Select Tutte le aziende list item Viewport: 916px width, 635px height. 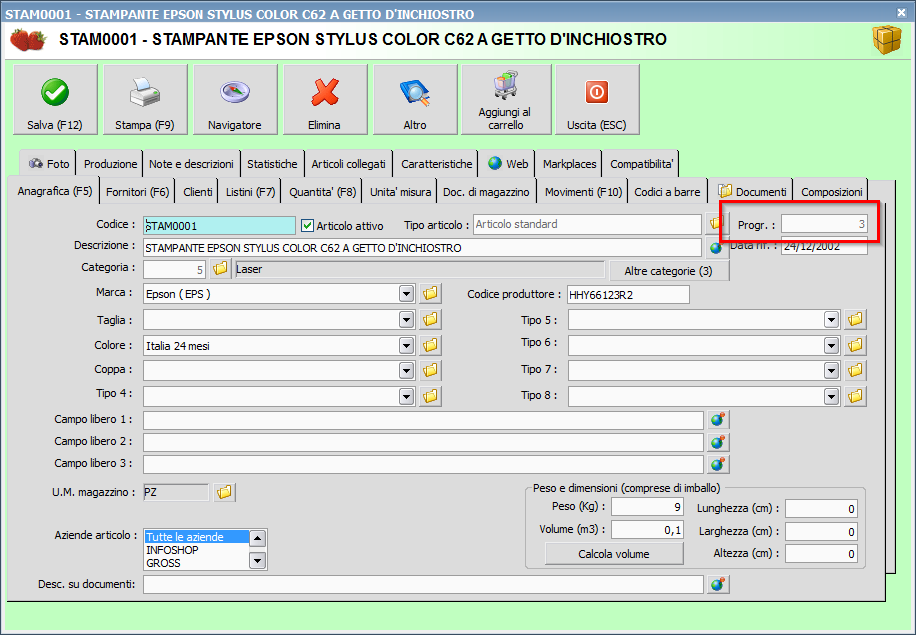(196, 537)
